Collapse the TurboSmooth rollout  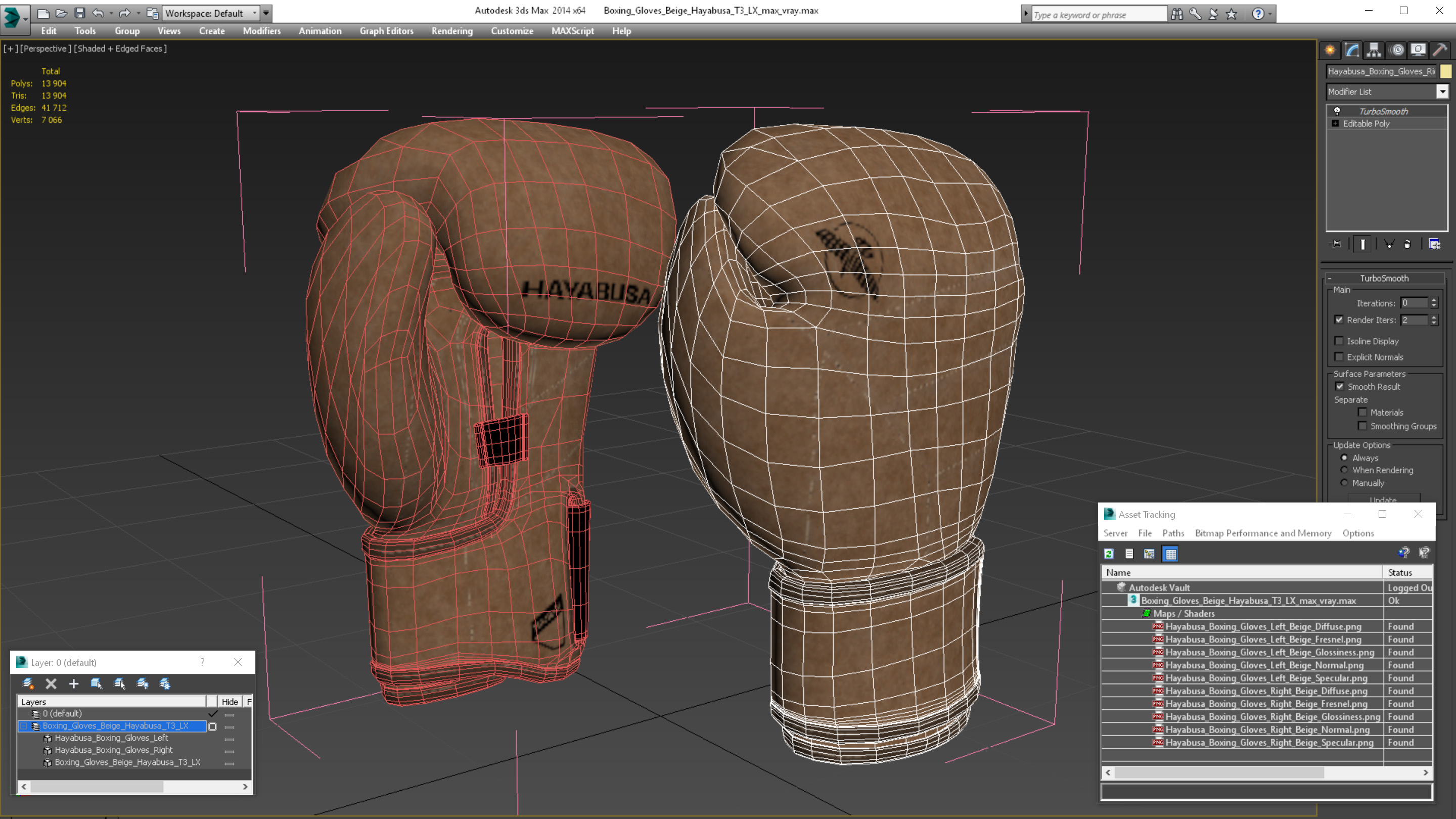tap(1330, 278)
